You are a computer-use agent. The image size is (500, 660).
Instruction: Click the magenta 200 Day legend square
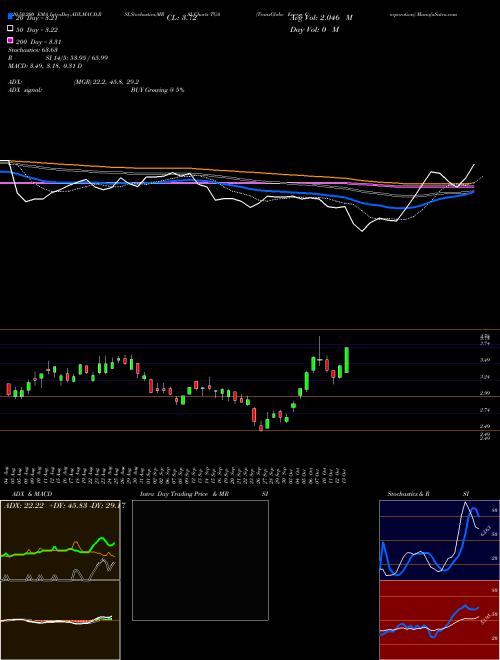tap(10, 40)
